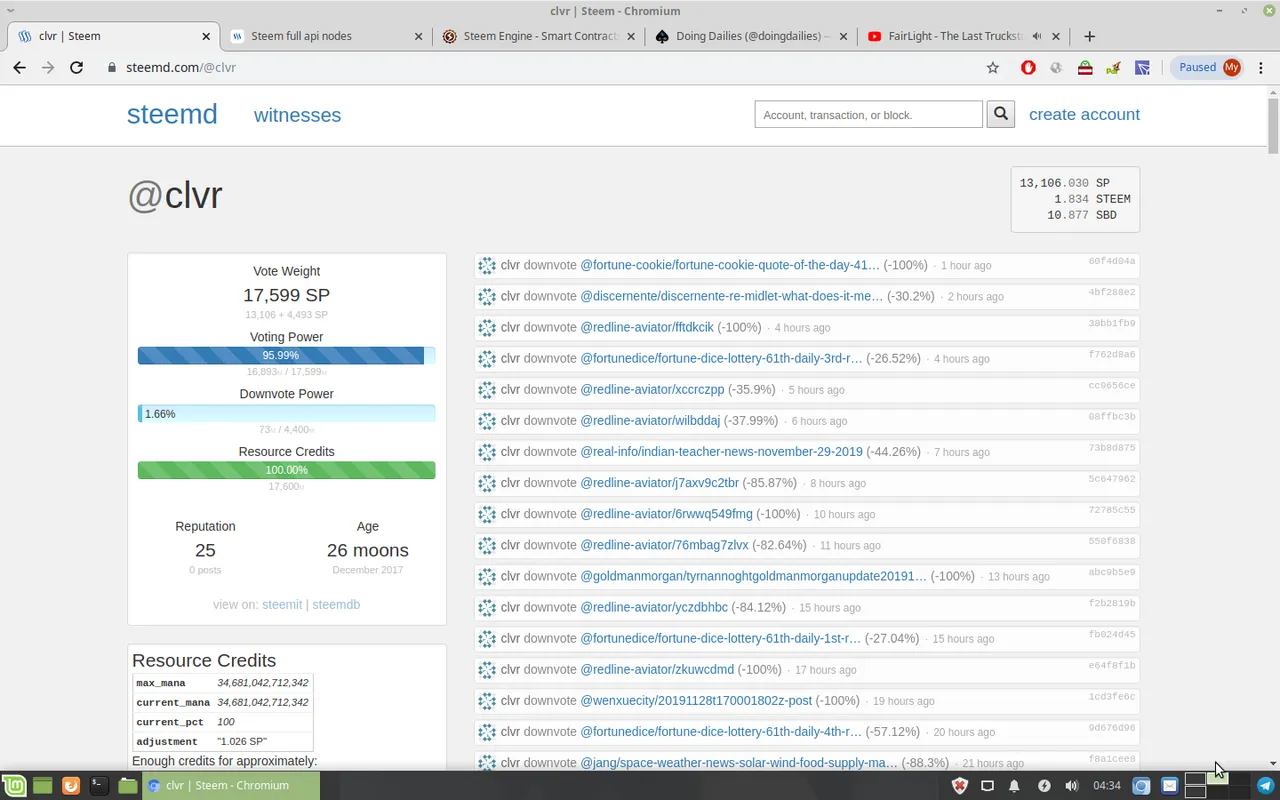
Task: Click the Downvote Power 1.66% bar
Action: [286, 413]
